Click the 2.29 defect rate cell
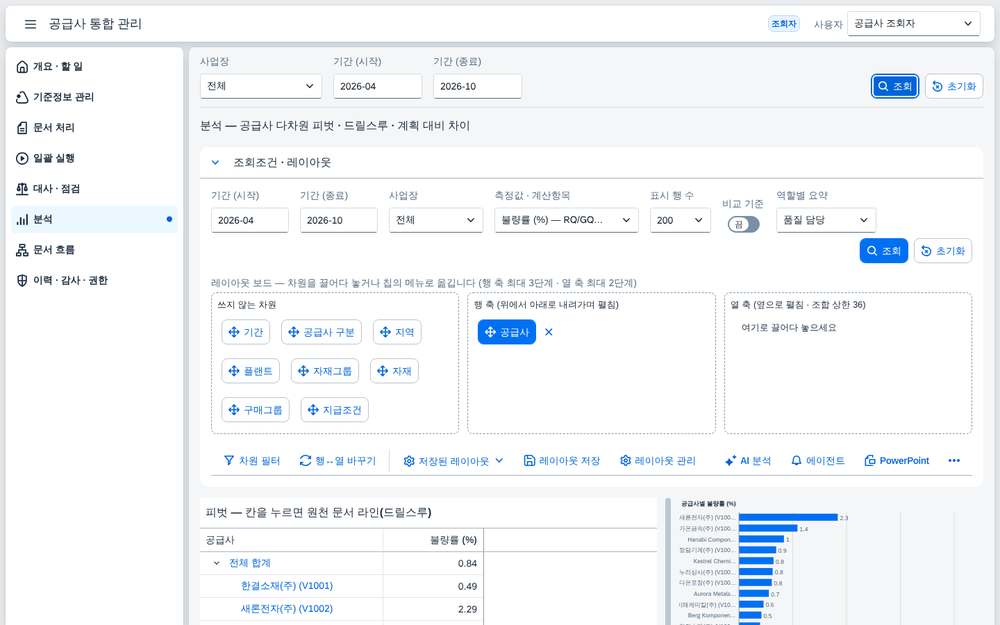The image size is (1000, 625). coord(433,609)
